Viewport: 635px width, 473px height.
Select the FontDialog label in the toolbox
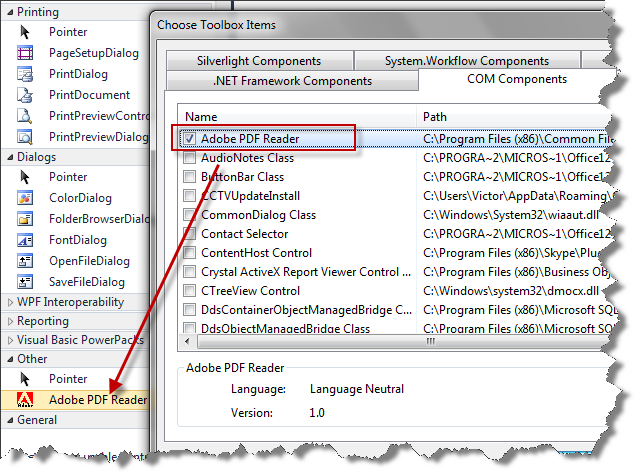tap(78, 240)
